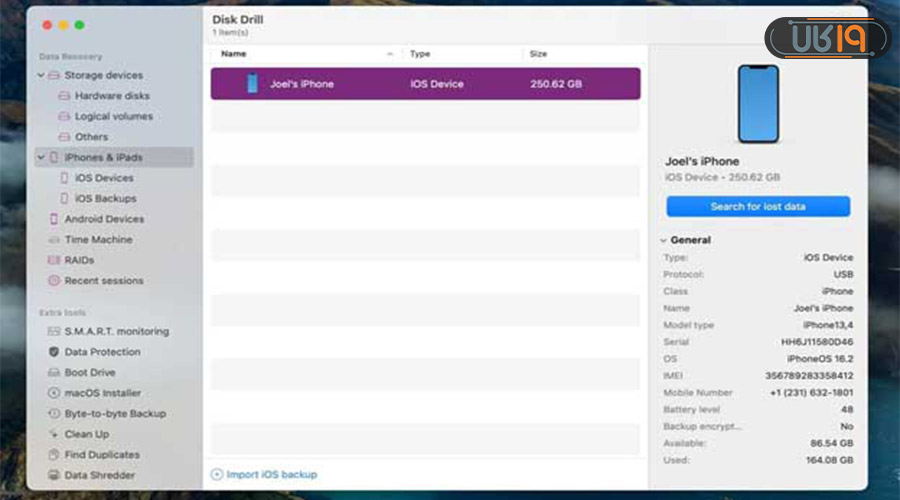
Task: Open the macOS Installer tool
Action: pyautogui.click(x=102, y=393)
